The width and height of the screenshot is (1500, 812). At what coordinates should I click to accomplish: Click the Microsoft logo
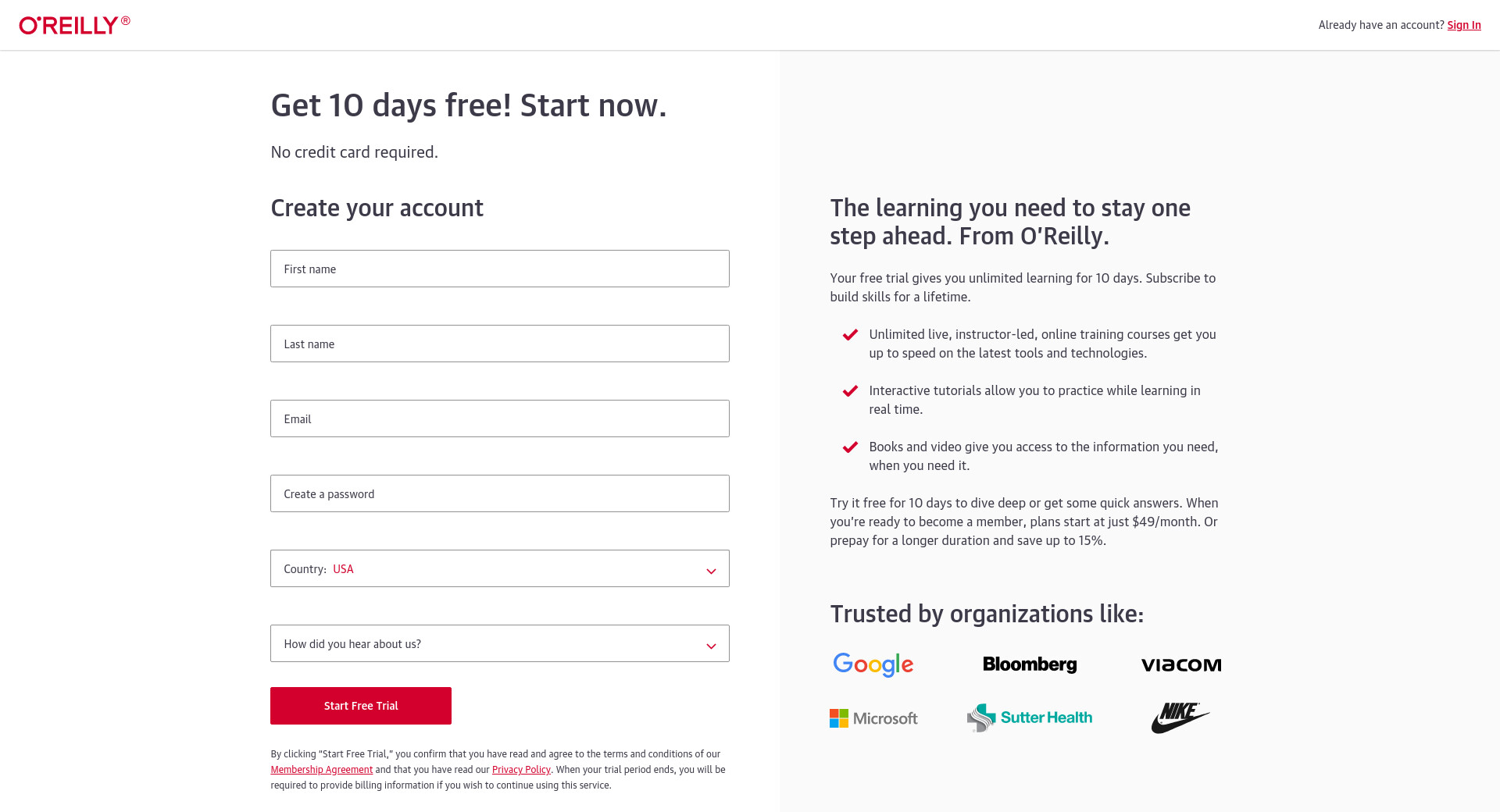[x=873, y=718]
